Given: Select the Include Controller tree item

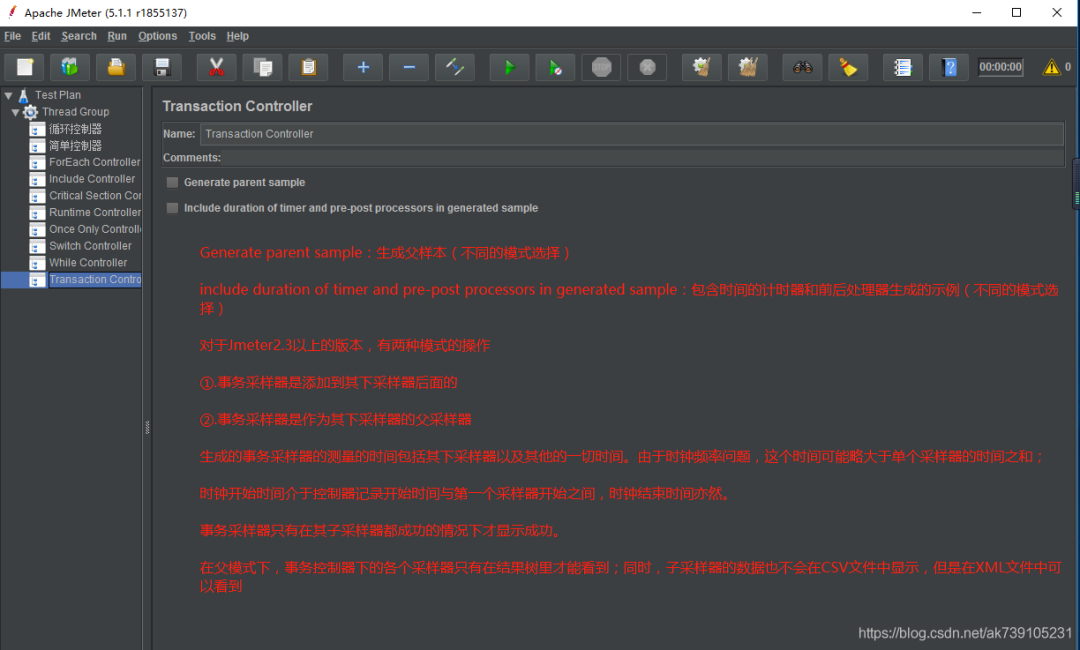Looking at the screenshot, I should tap(92, 178).
